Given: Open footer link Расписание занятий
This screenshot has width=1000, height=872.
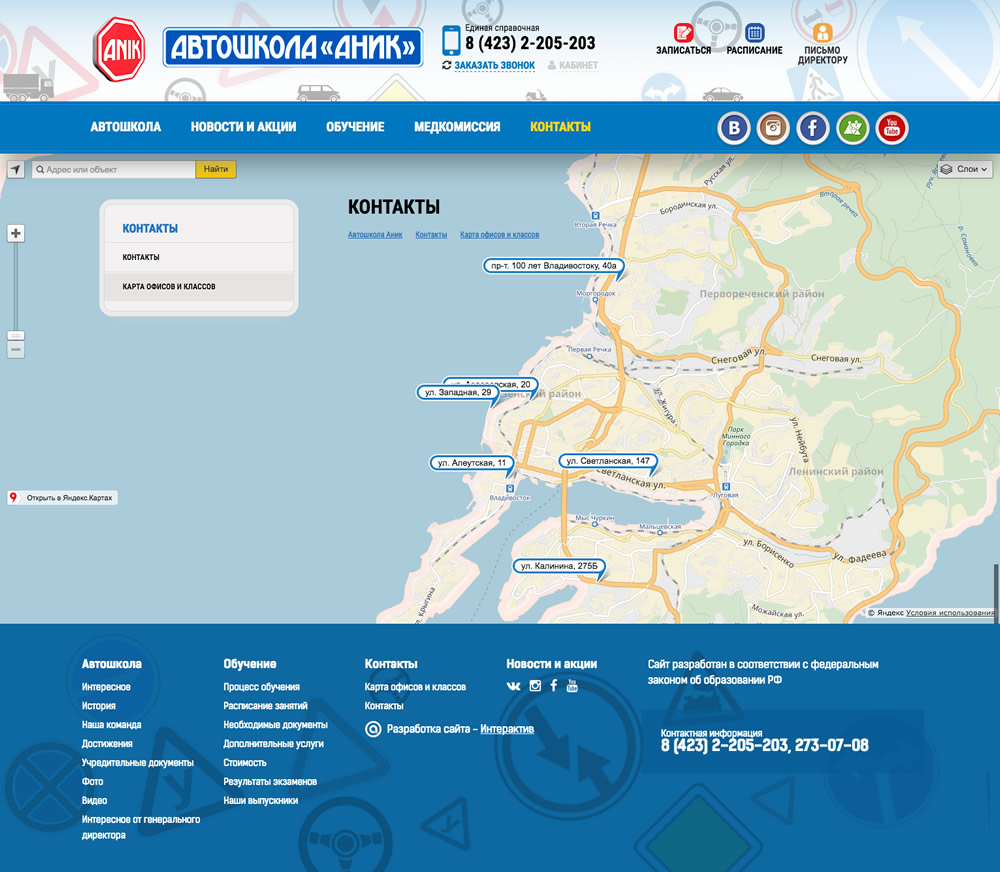Looking at the screenshot, I should pyautogui.click(x=265, y=706).
